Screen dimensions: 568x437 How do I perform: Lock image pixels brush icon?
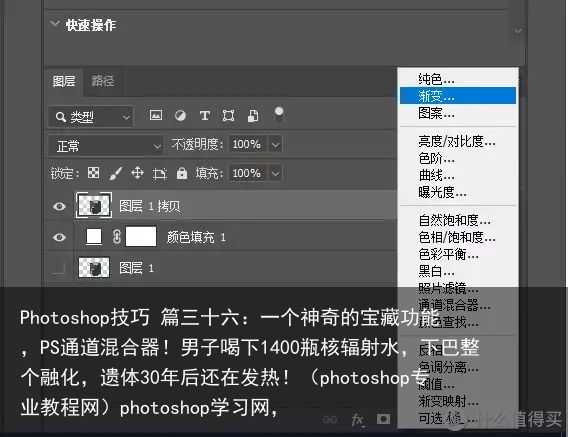(x=116, y=173)
